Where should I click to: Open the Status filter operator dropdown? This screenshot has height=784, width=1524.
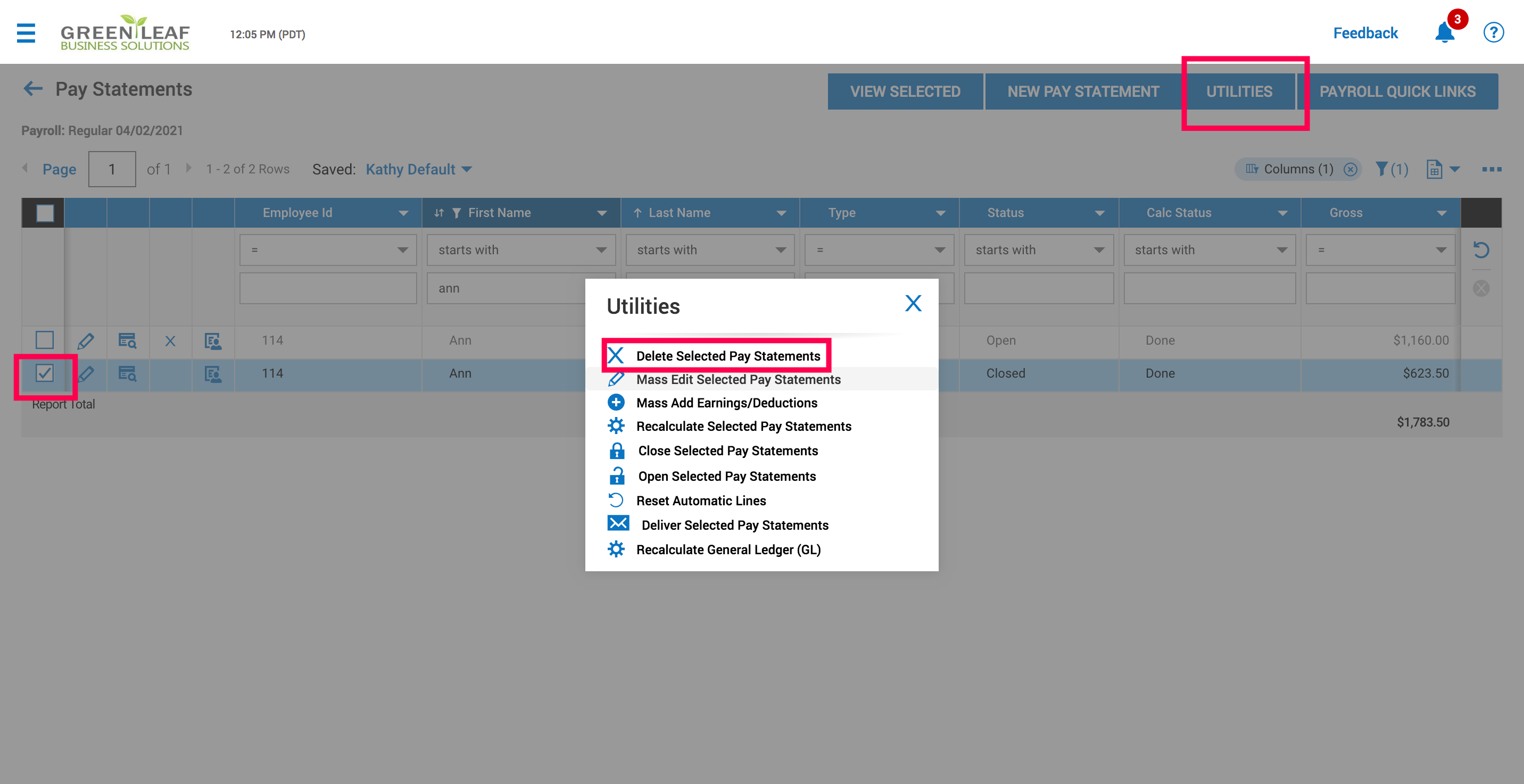click(x=1038, y=250)
